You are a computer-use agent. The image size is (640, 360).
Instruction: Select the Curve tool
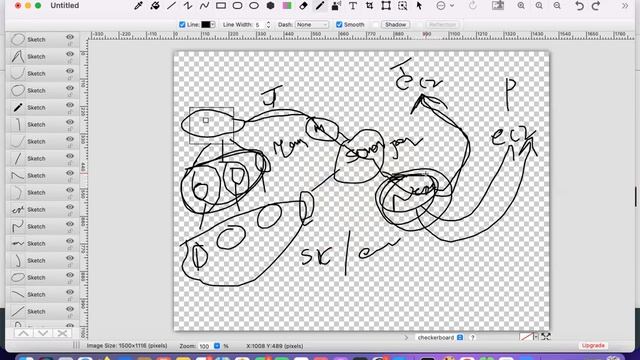(204, 6)
